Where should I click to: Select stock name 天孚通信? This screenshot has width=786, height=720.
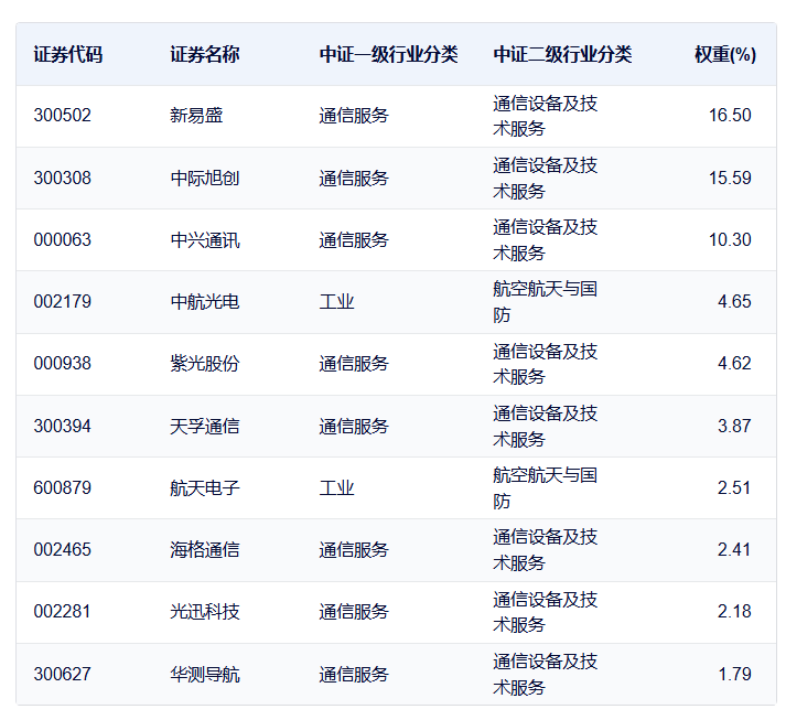click(x=205, y=426)
